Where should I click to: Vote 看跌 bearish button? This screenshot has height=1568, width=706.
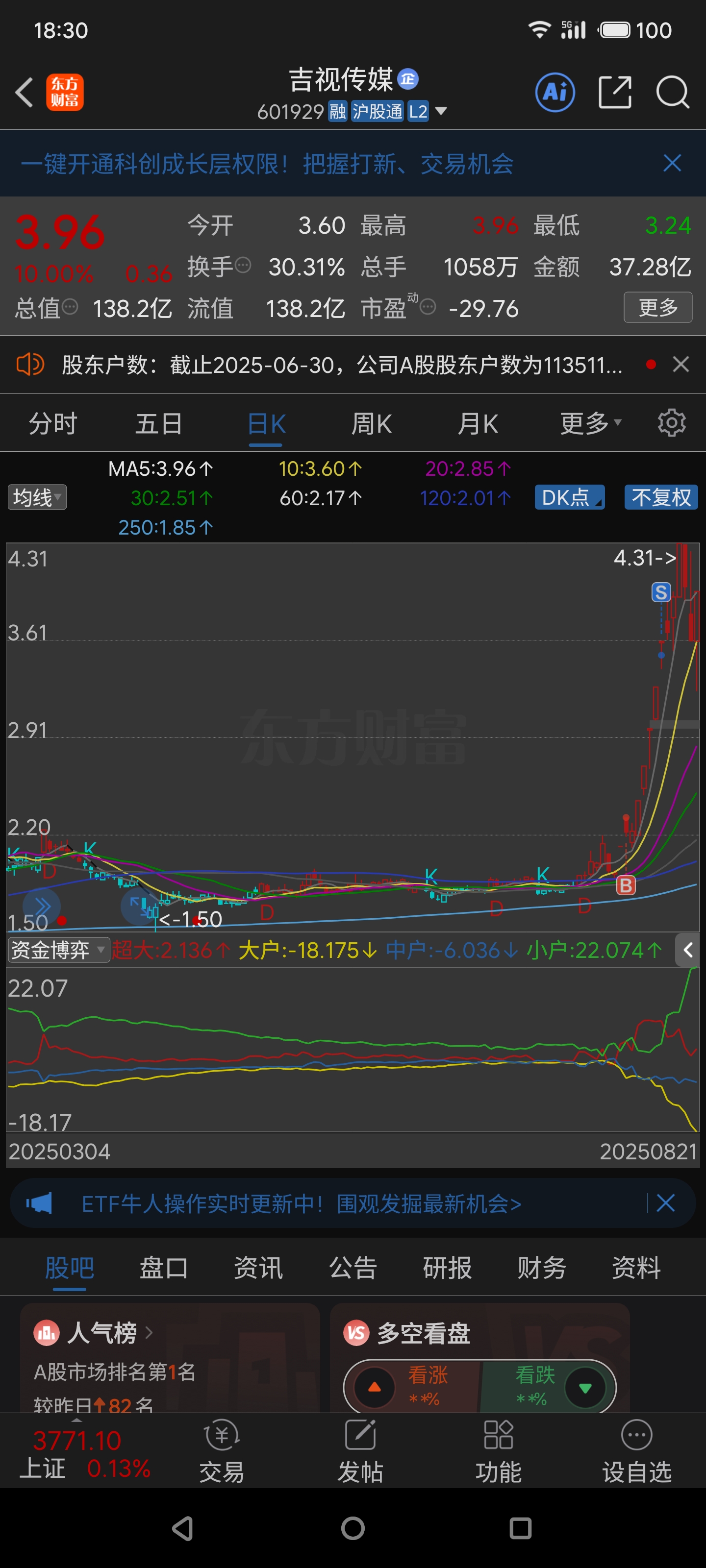tap(548, 1387)
